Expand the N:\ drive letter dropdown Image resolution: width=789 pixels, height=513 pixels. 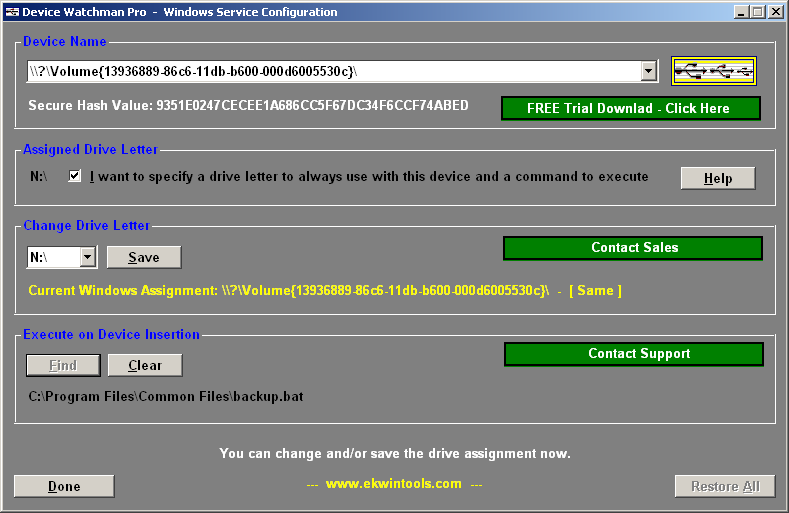tap(88, 257)
